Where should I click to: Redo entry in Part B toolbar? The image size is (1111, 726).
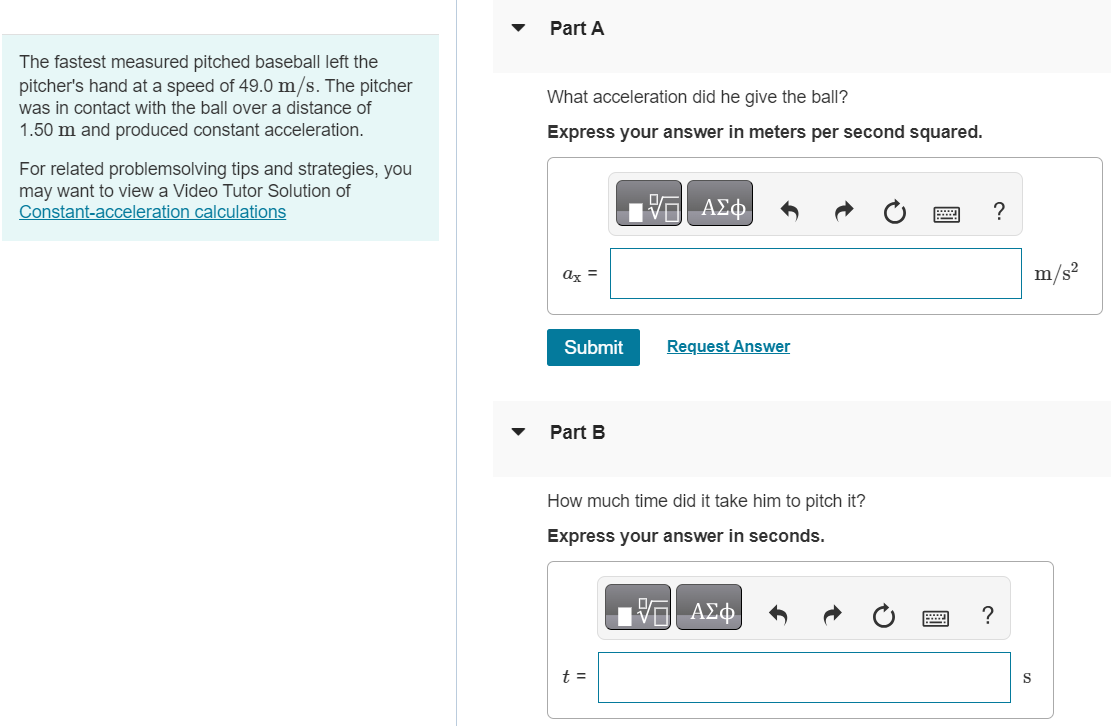pos(833,615)
